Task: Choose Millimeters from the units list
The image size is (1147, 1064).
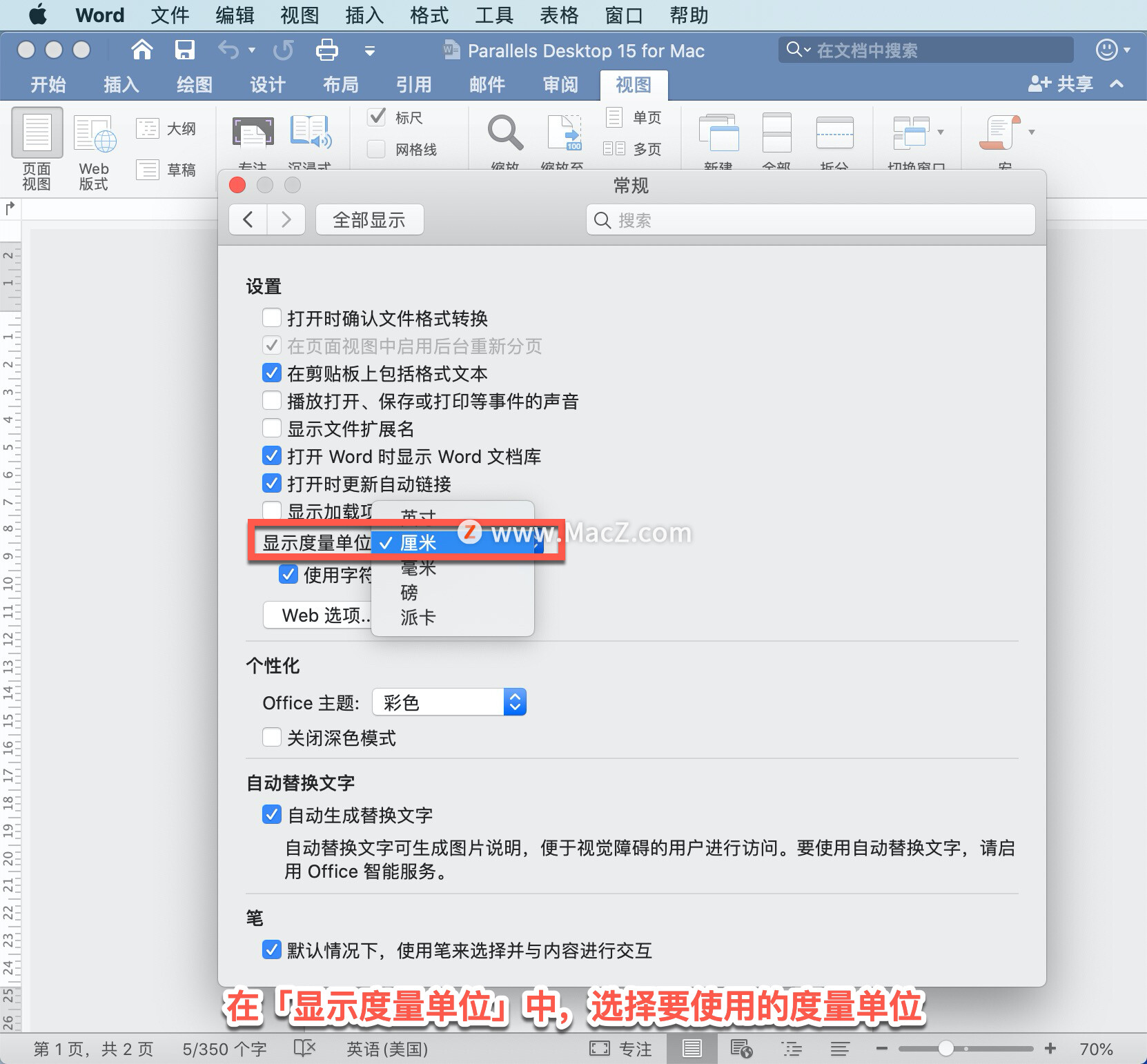Action: tap(418, 569)
